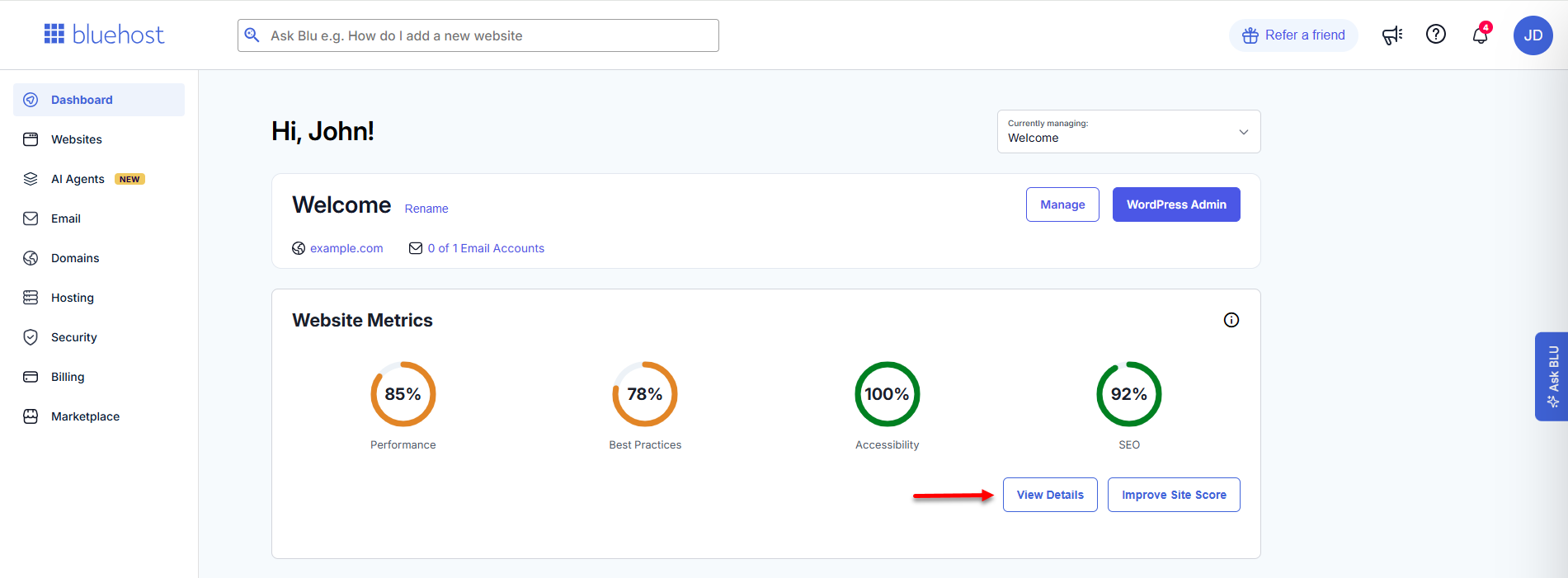Expand the Currently managing dropdown

(x=1129, y=132)
